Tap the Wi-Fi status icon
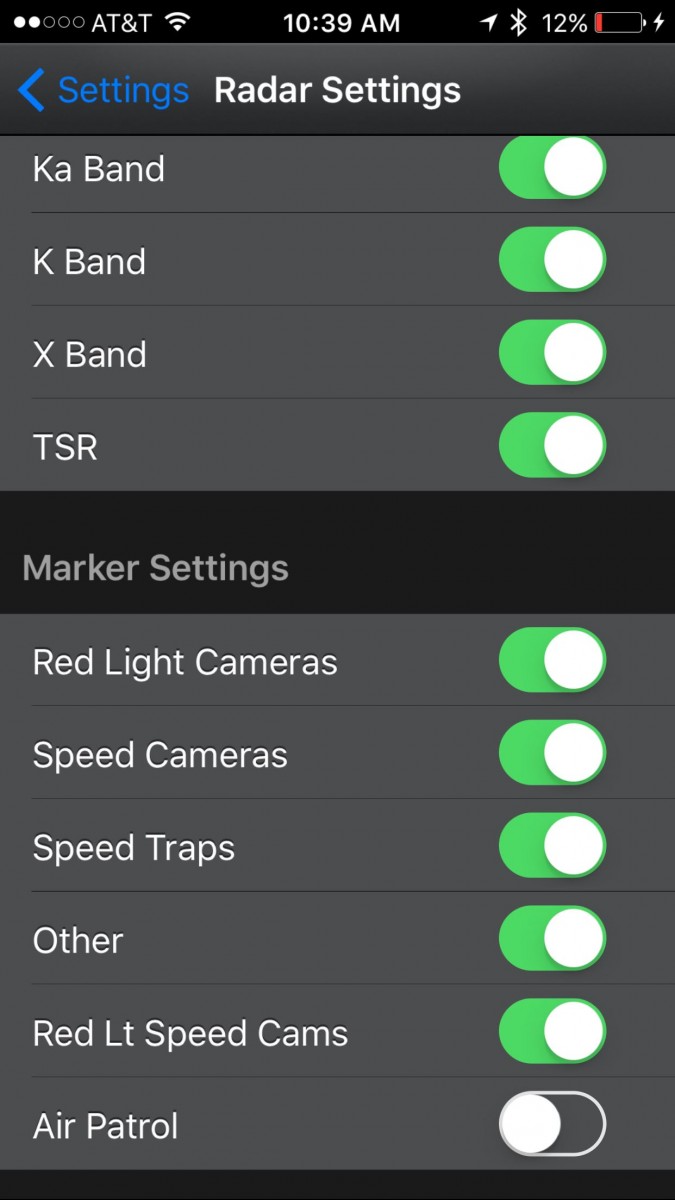This screenshot has height=1200, width=675. point(178,22)
